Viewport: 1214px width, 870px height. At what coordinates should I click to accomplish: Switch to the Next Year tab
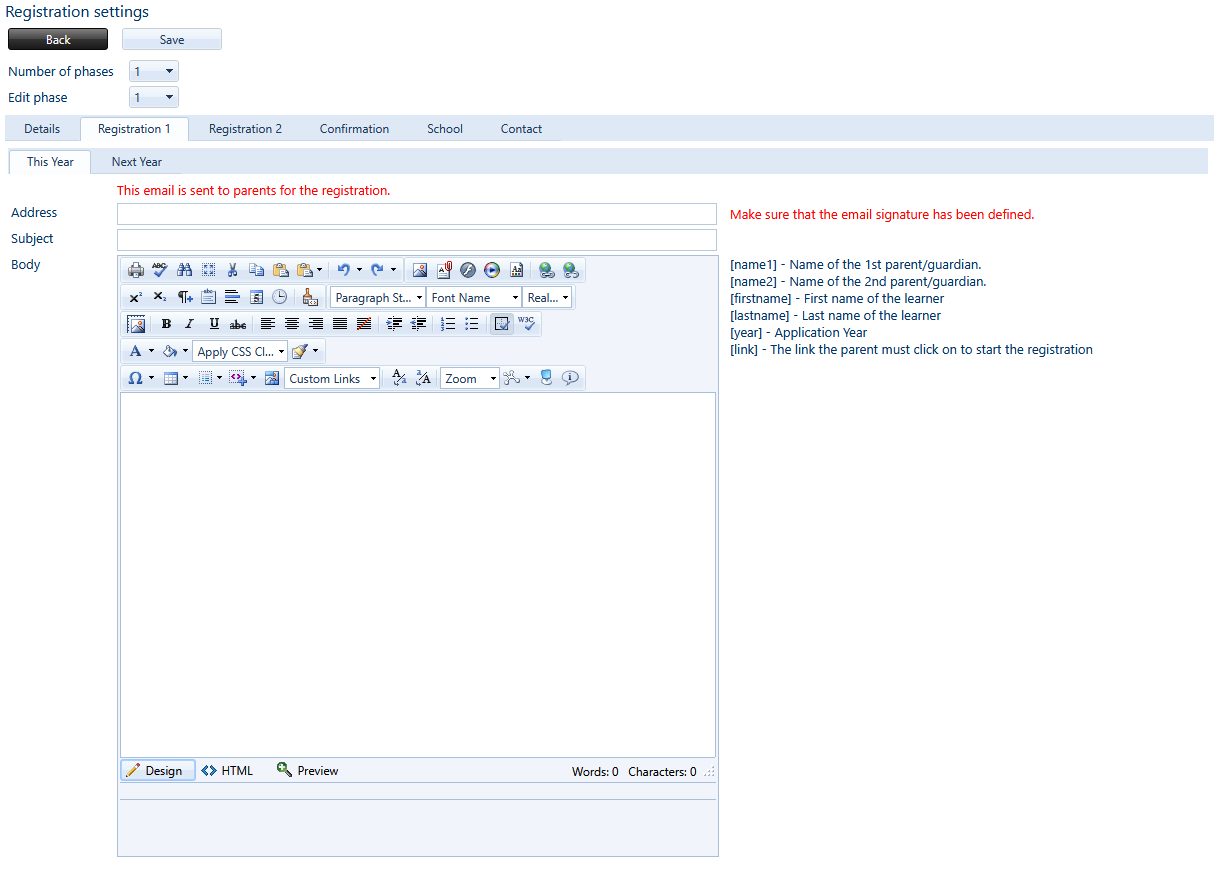pos(137,162)
